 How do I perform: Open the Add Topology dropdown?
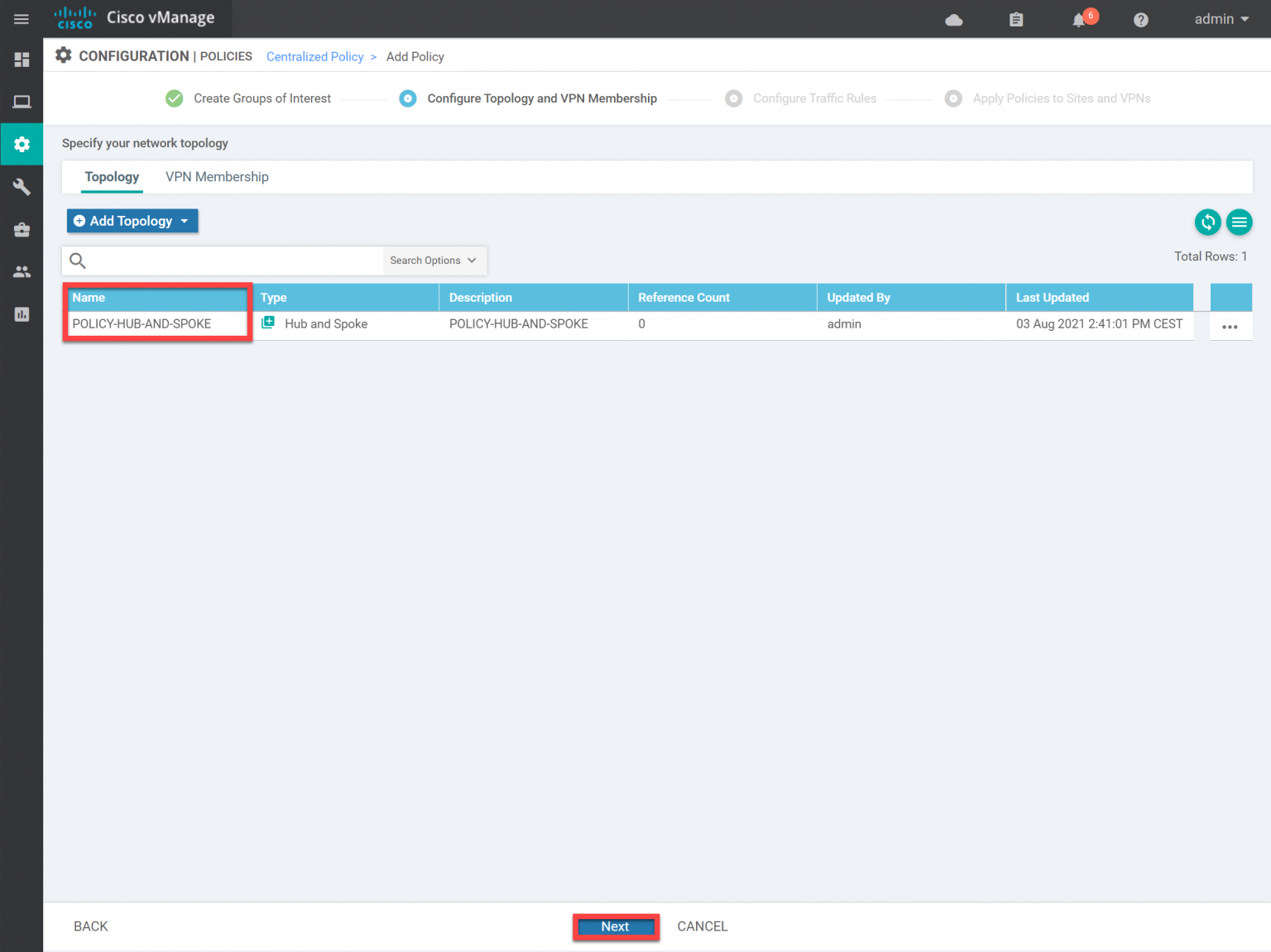pyautogui.click(x=132, y=221)
